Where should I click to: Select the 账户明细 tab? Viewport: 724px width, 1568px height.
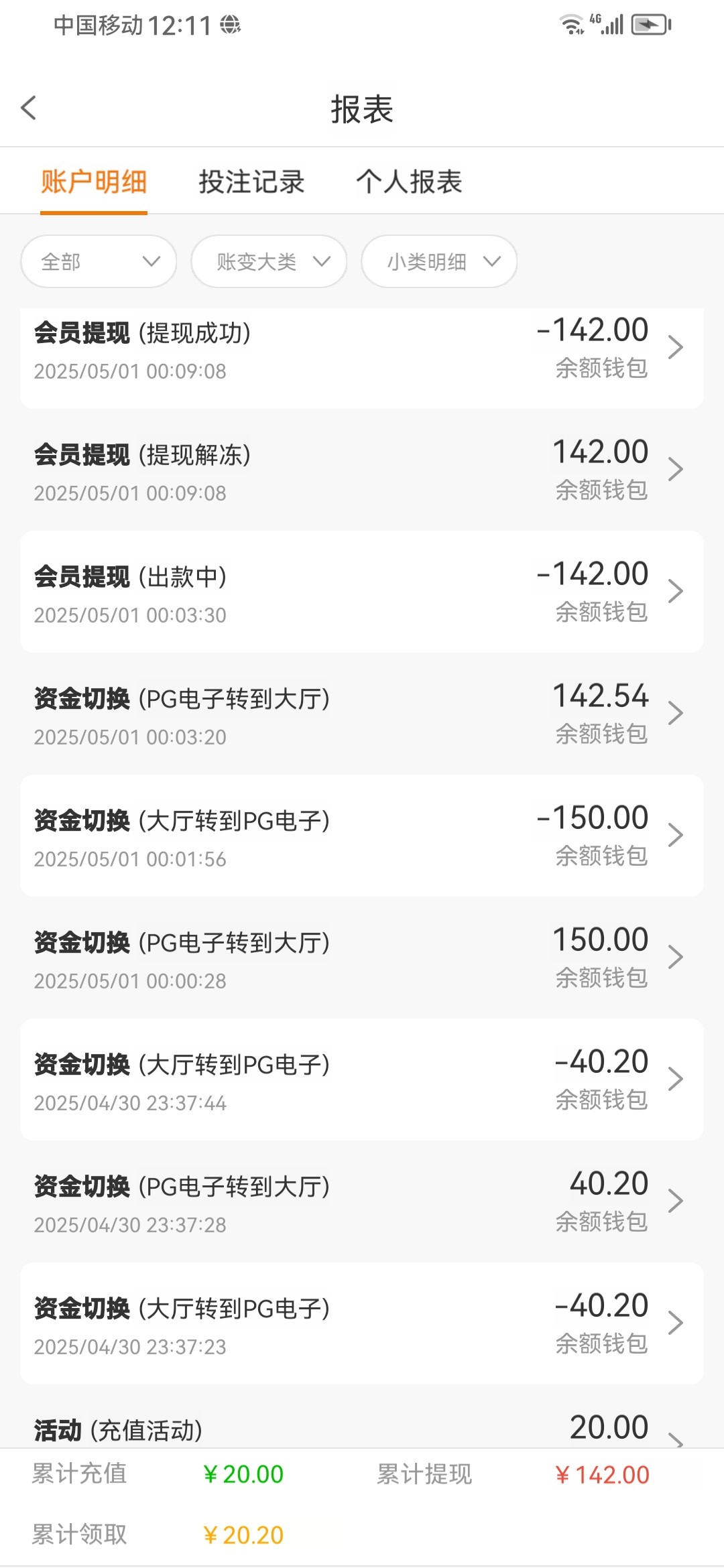(94, 182)
